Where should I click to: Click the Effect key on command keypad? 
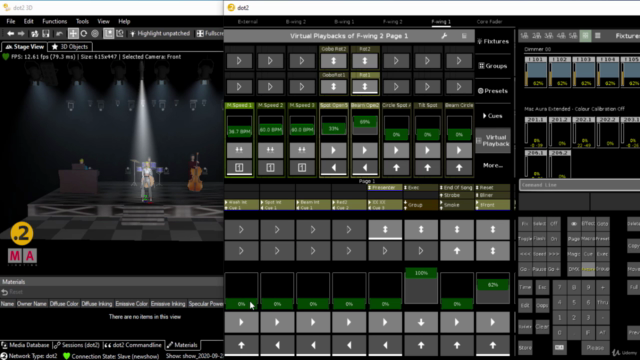click(x=588, y=224)
